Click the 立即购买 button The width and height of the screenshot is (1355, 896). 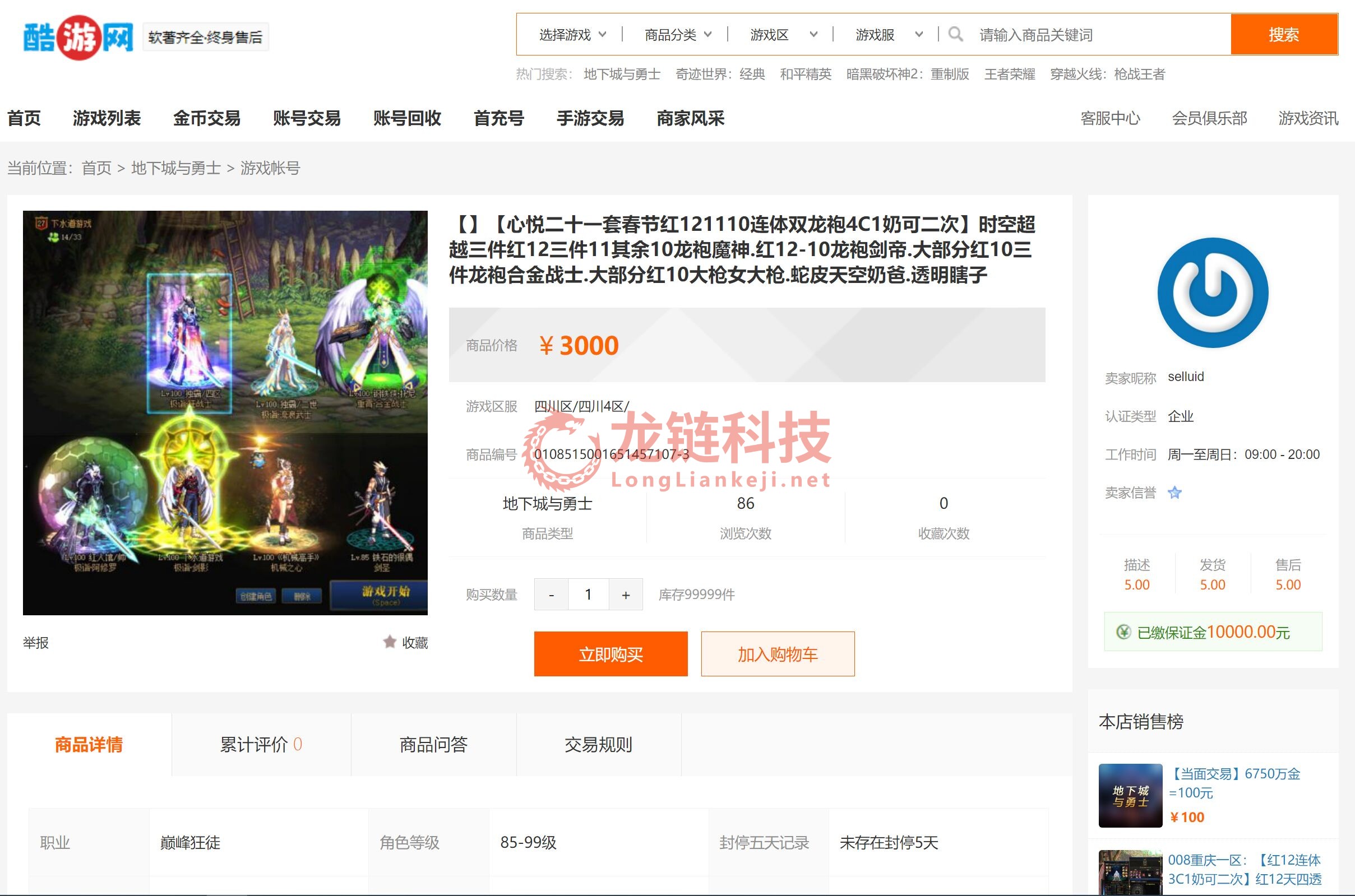(611, 654)
